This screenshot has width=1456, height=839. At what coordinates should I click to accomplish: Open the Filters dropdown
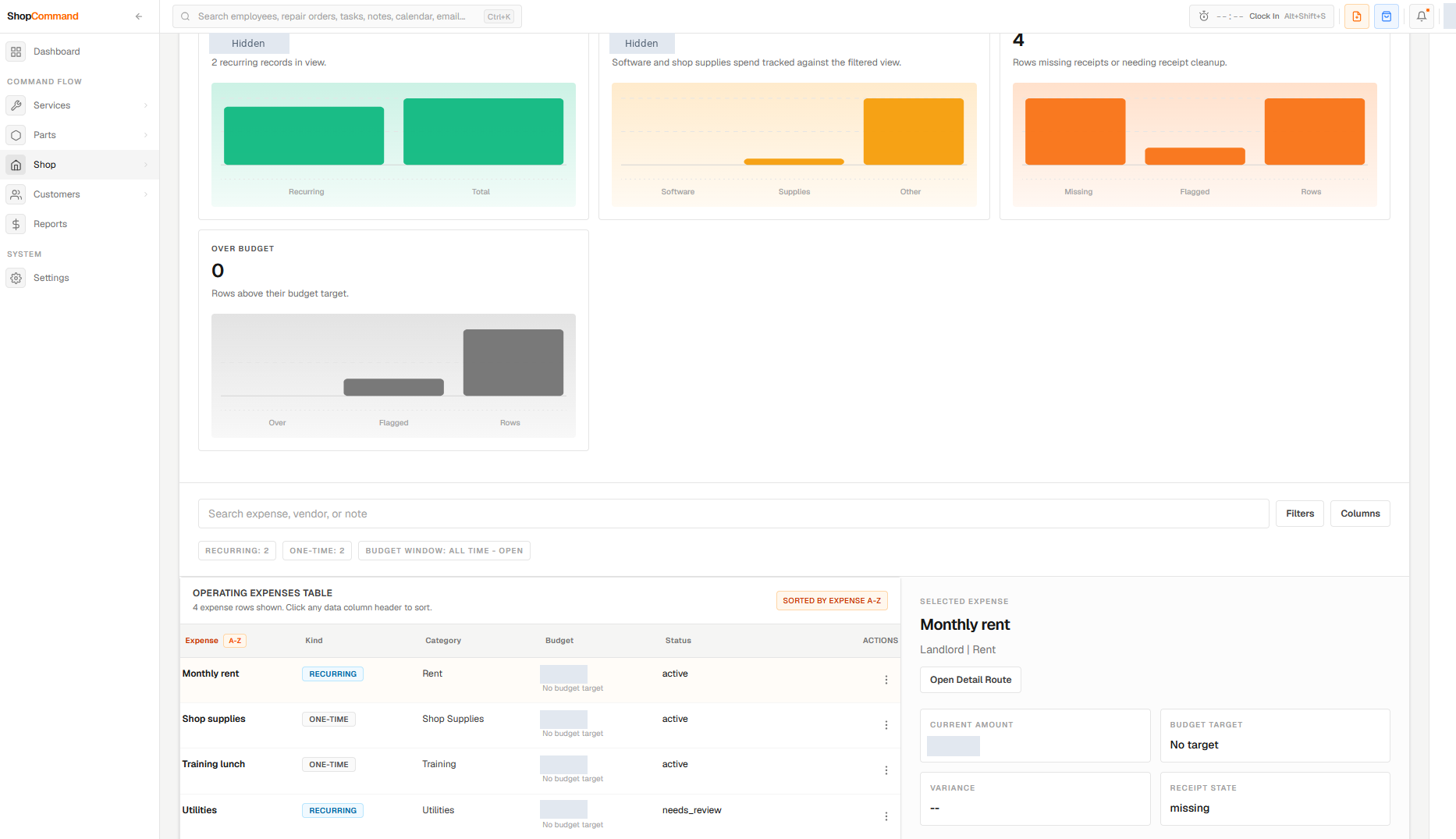coord(1300,514)
